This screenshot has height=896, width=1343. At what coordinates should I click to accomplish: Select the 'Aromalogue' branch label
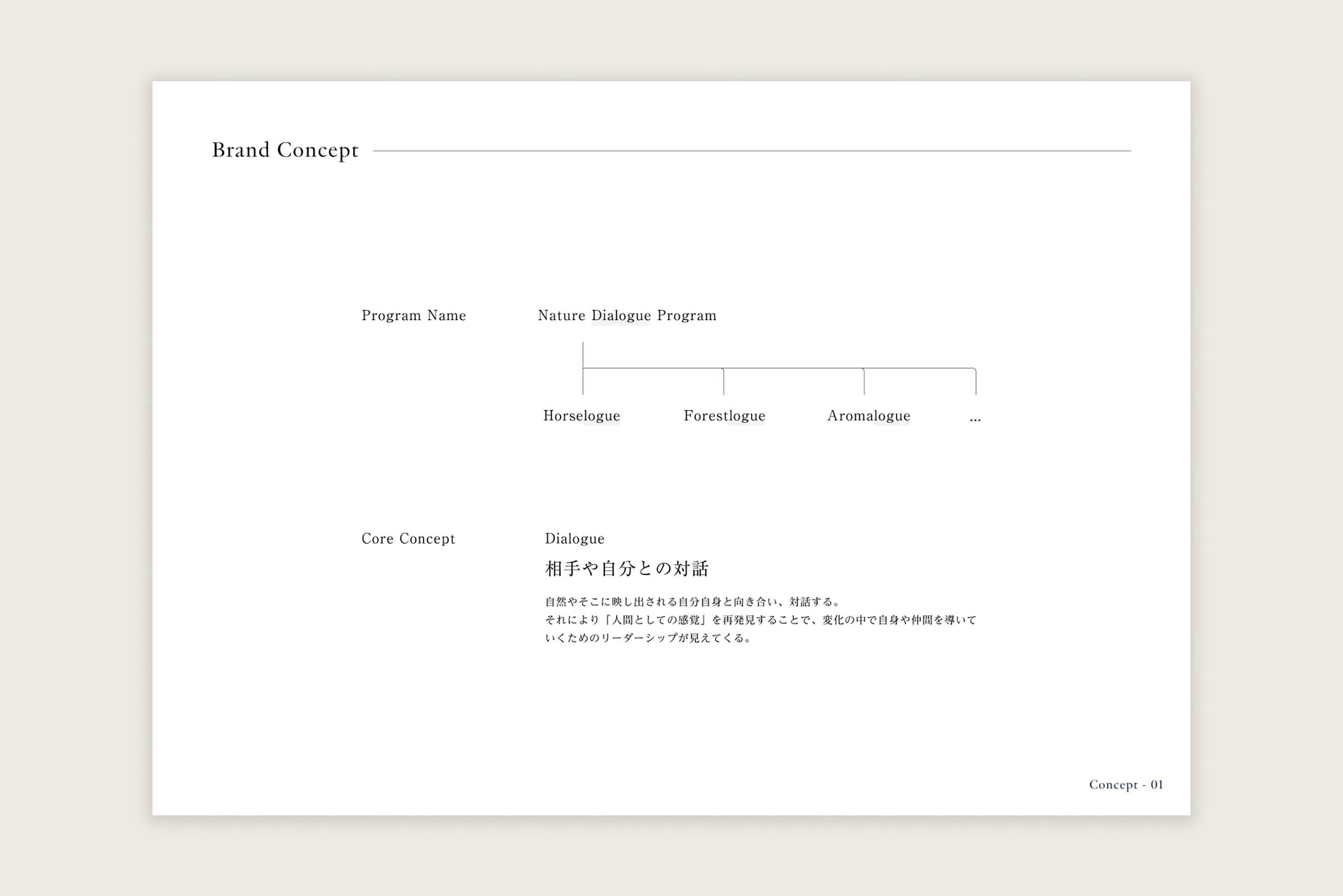tap(869, 416)
